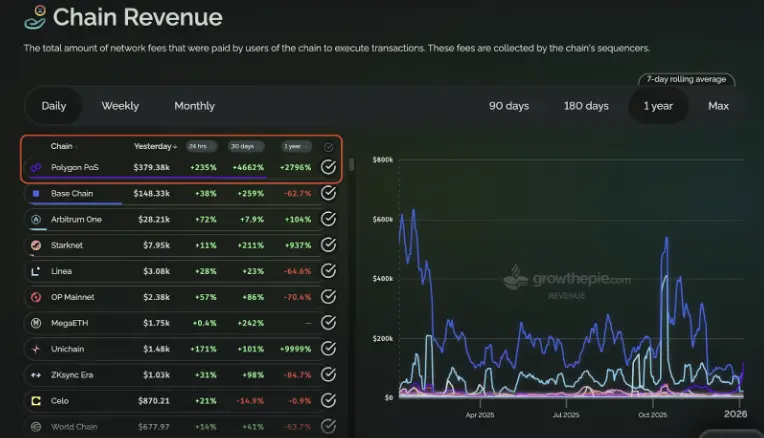The image size is (764, 438).
Task: Select the Max time range
Action: (x=718, y=106)
